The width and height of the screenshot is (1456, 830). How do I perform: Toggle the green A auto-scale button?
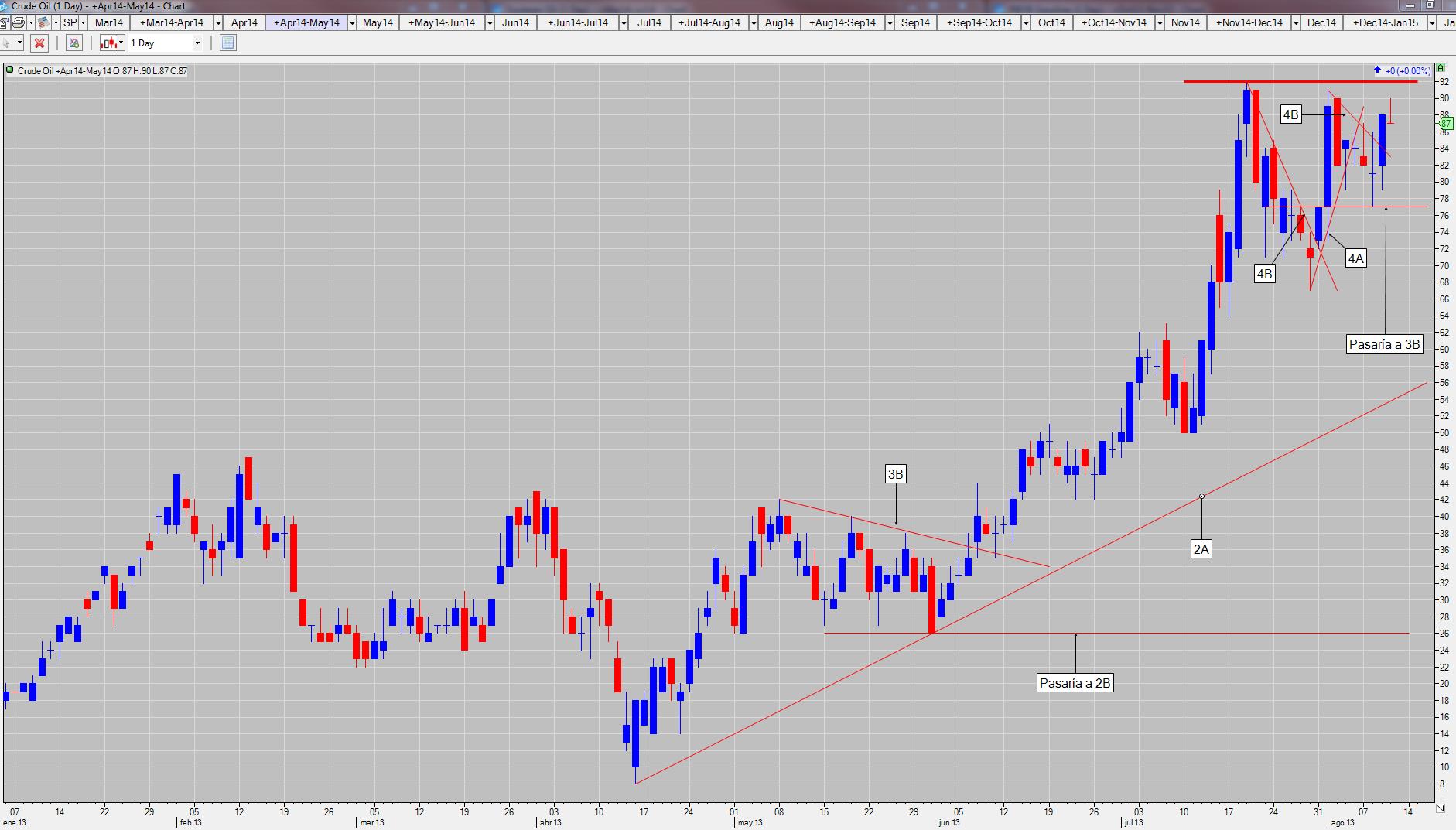[x=1441, y=68]
